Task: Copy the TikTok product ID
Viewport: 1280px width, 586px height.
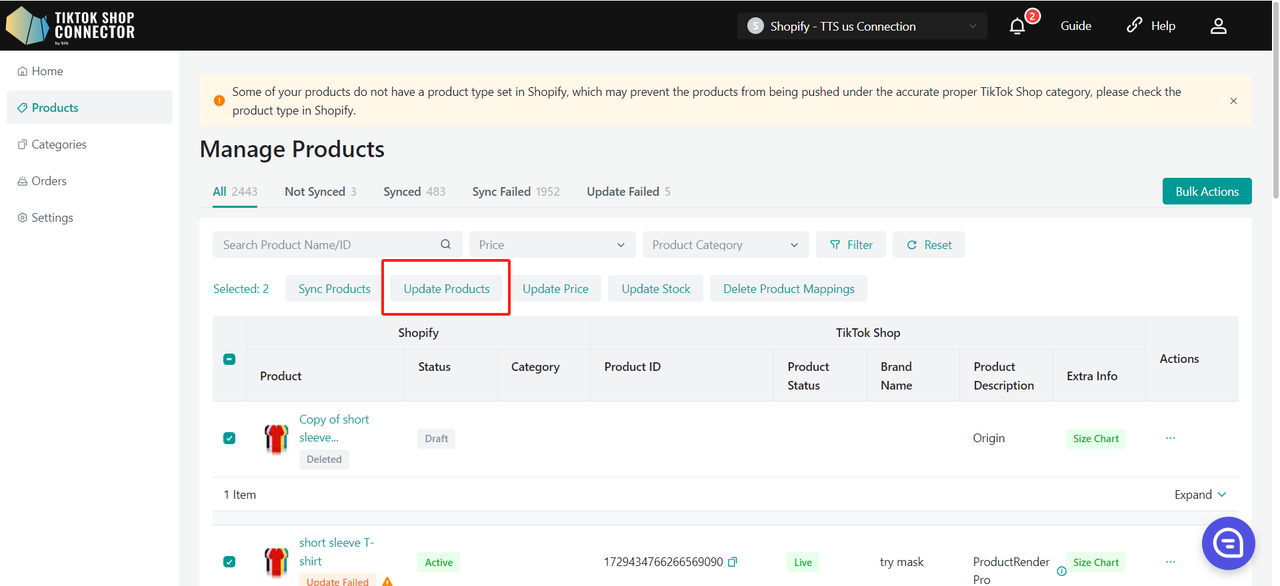Action: coord(732,563)
